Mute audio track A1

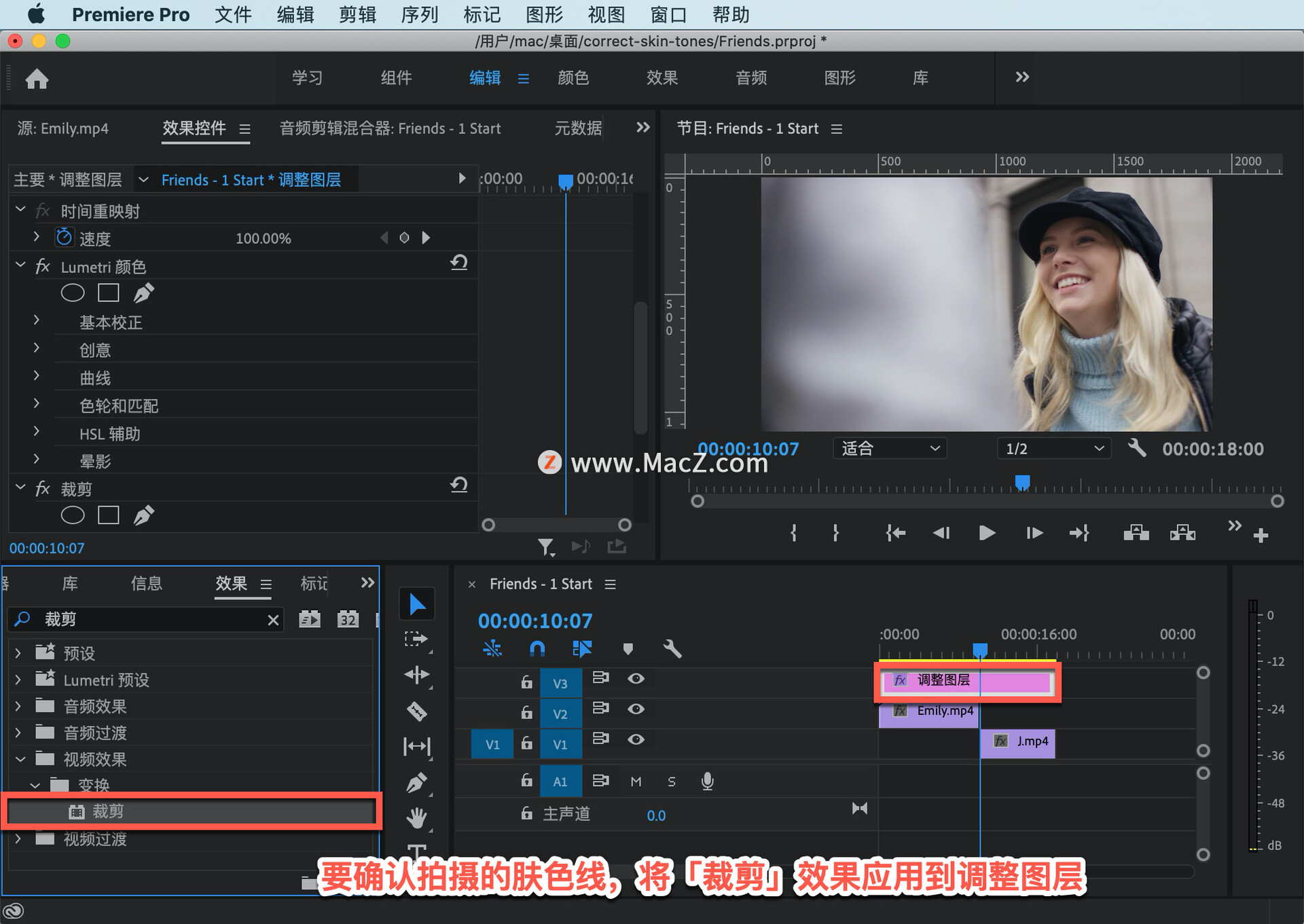pos(636,781)
